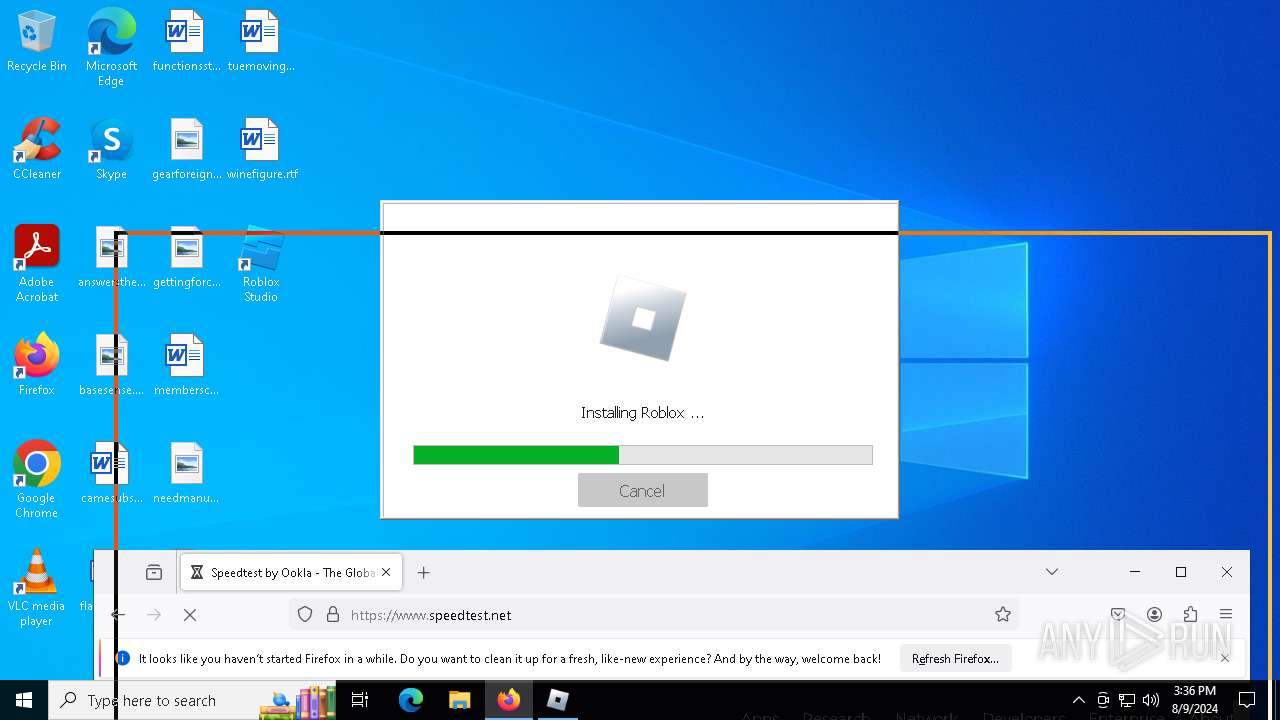Open Task View on the taskbar
Image resolution: width=1280 pixels, height=720 pixels.
[x=360, y=700]
